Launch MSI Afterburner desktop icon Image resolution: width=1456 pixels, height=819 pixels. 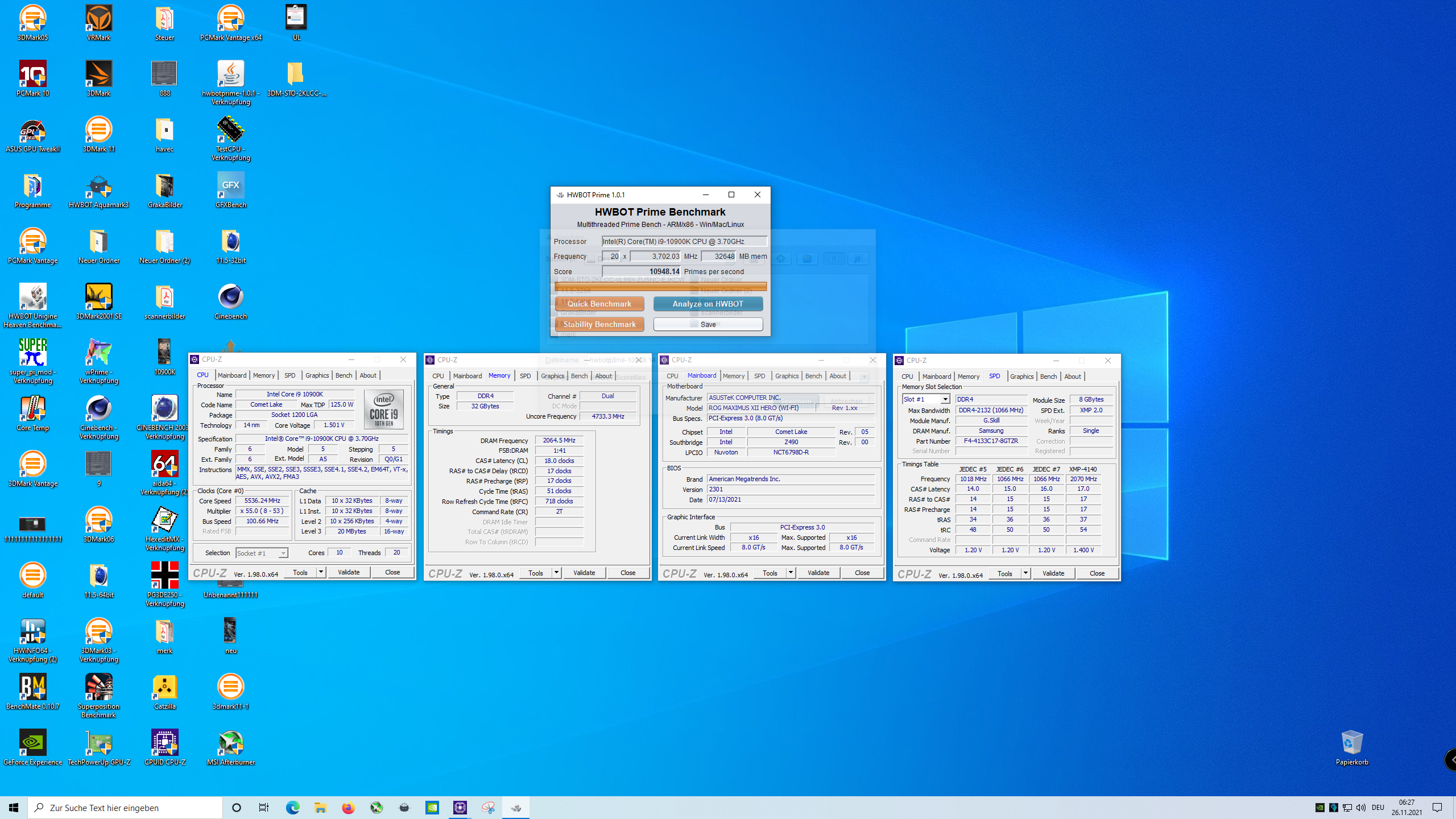coord(230,747)
